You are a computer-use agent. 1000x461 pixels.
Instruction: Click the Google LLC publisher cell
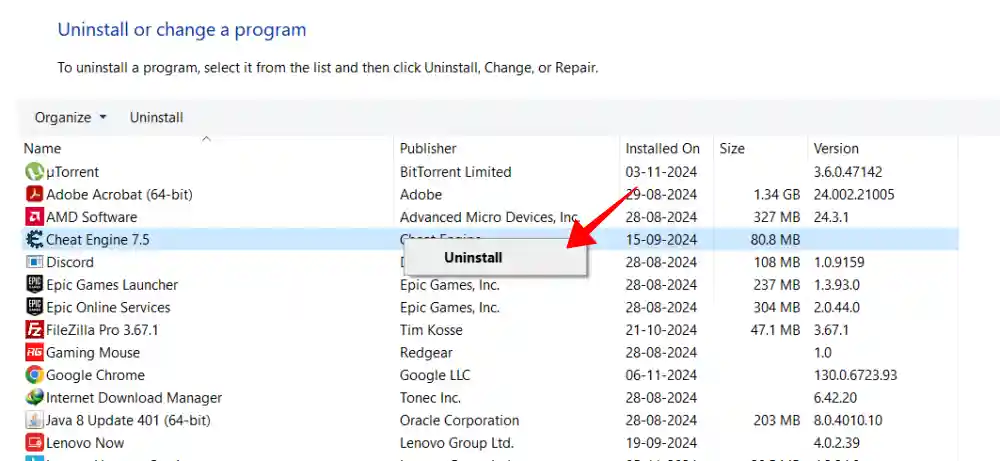click(x=435, y=375)
